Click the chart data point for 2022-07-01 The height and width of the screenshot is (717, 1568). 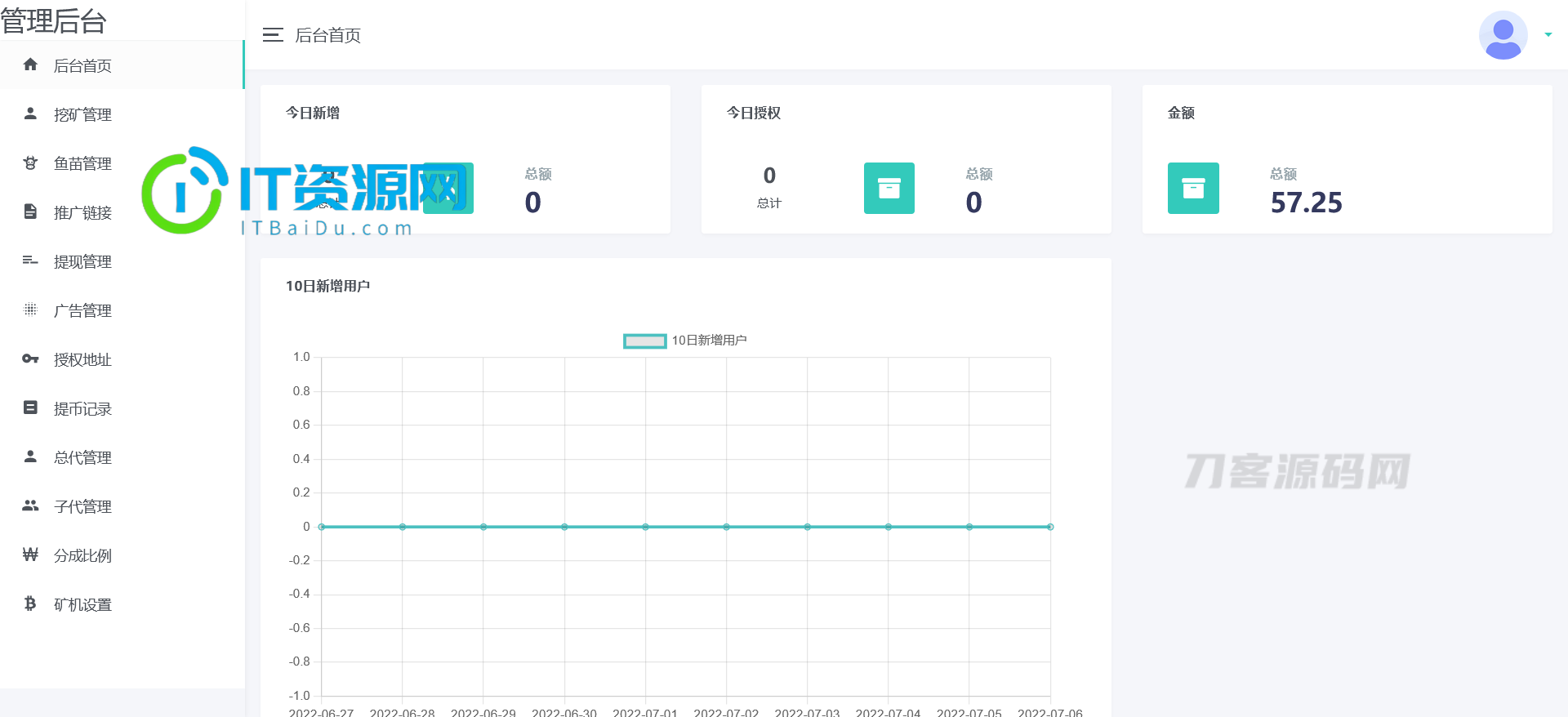645,527
